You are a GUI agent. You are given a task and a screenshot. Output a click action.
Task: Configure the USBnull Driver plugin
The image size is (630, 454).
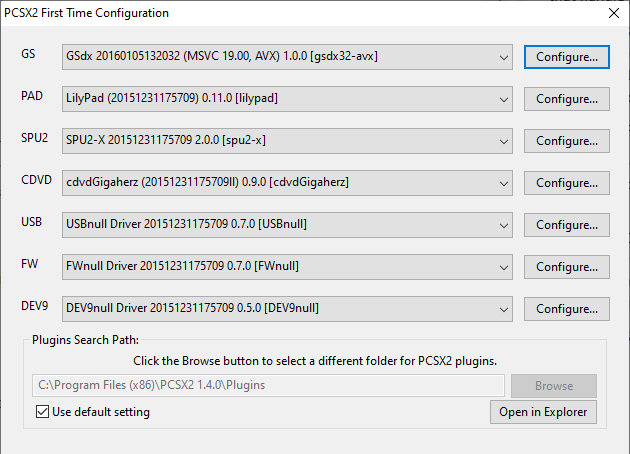tap(566, 225)
